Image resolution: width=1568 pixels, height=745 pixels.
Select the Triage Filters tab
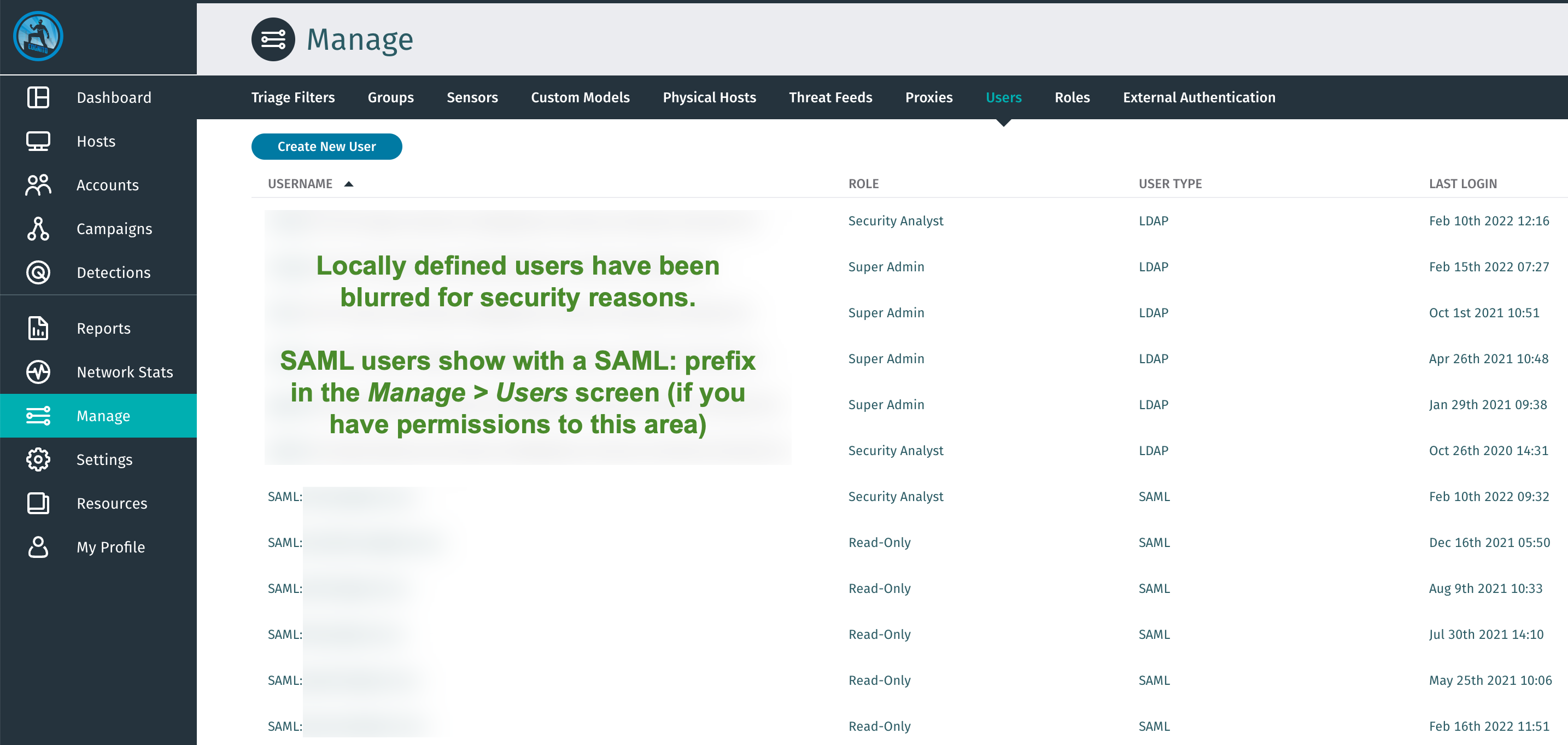[293, 97]
